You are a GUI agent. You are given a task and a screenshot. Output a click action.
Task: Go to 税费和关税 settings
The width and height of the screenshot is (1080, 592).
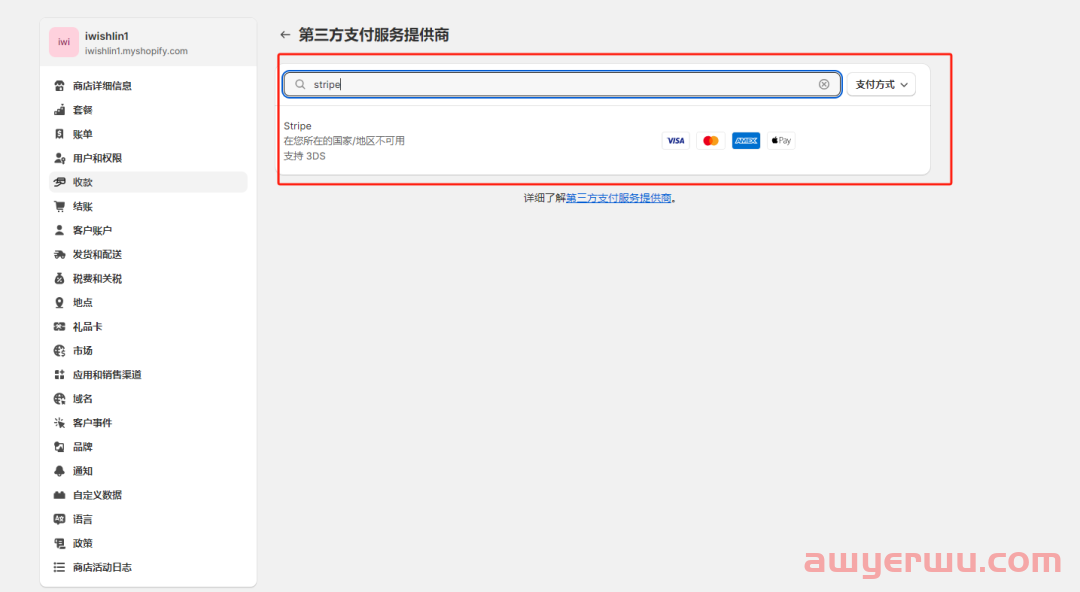coord(148,278)
